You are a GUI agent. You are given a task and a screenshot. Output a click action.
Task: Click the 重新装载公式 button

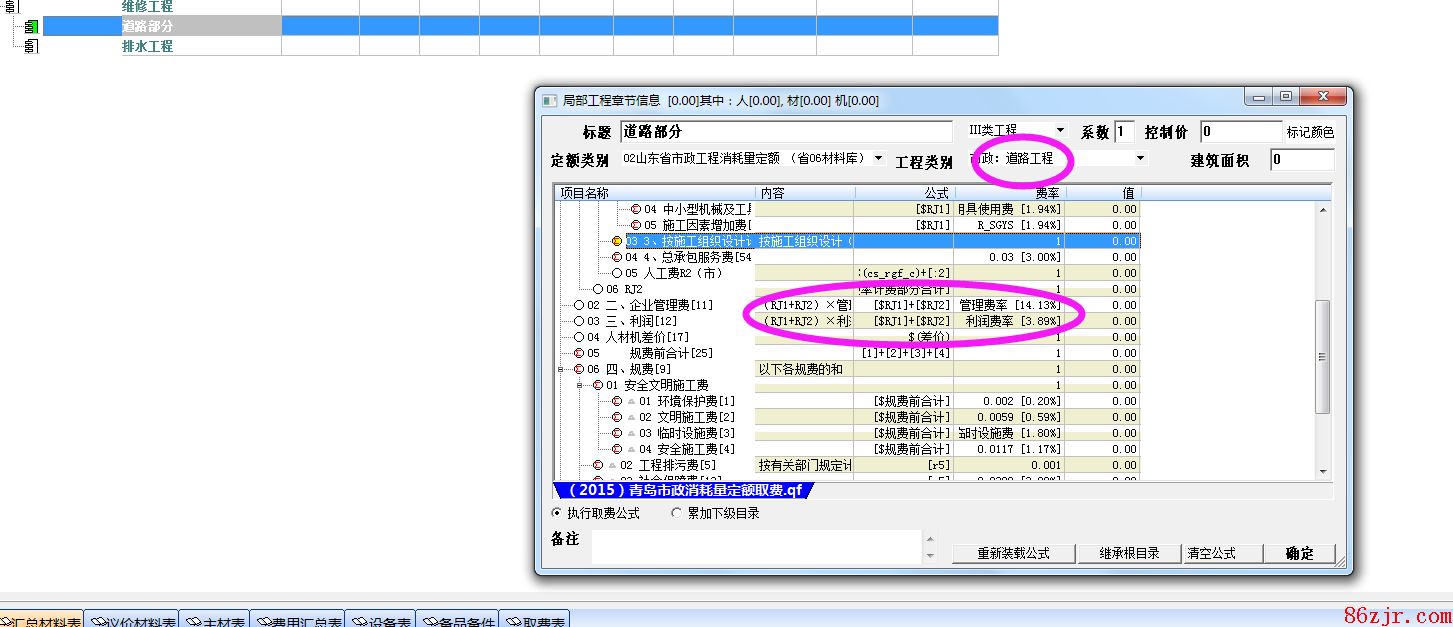(x=1013, y=553)
